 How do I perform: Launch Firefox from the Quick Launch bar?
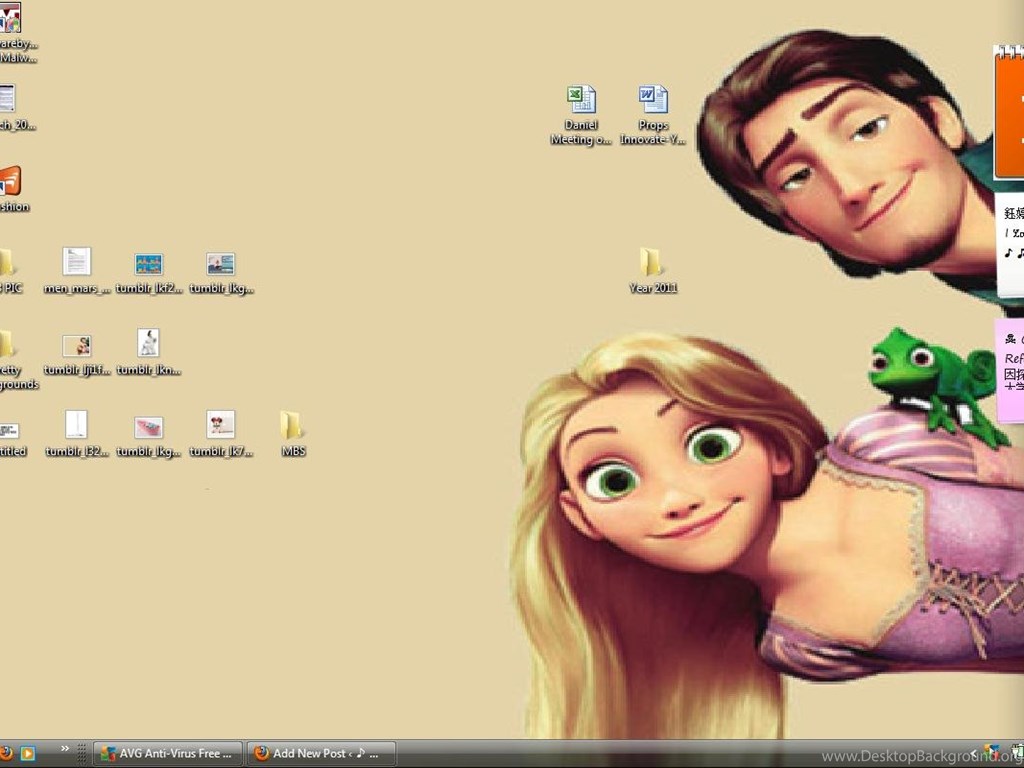click(6, 753)
